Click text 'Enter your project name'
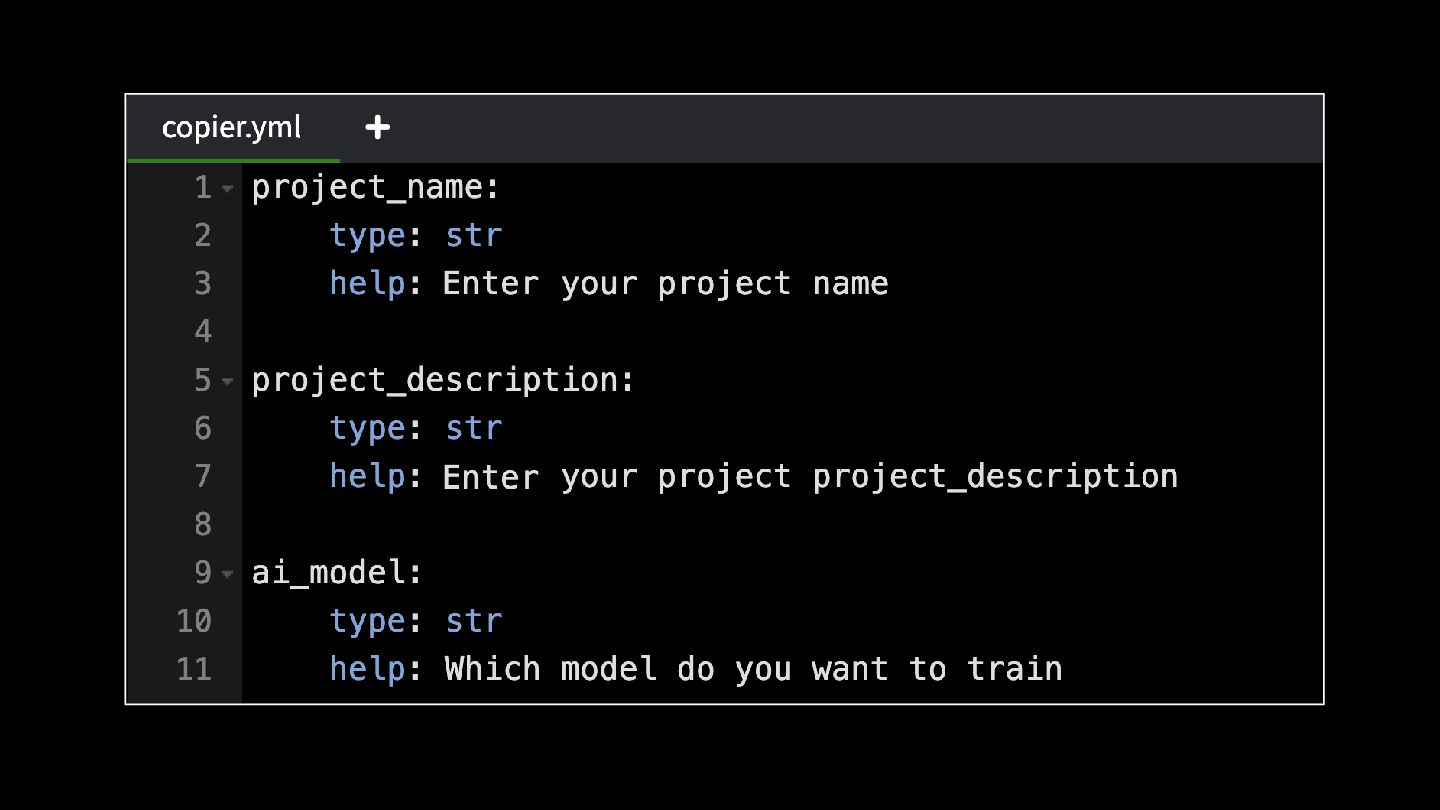The image size is (1440, 810). (x=665, y=284)
